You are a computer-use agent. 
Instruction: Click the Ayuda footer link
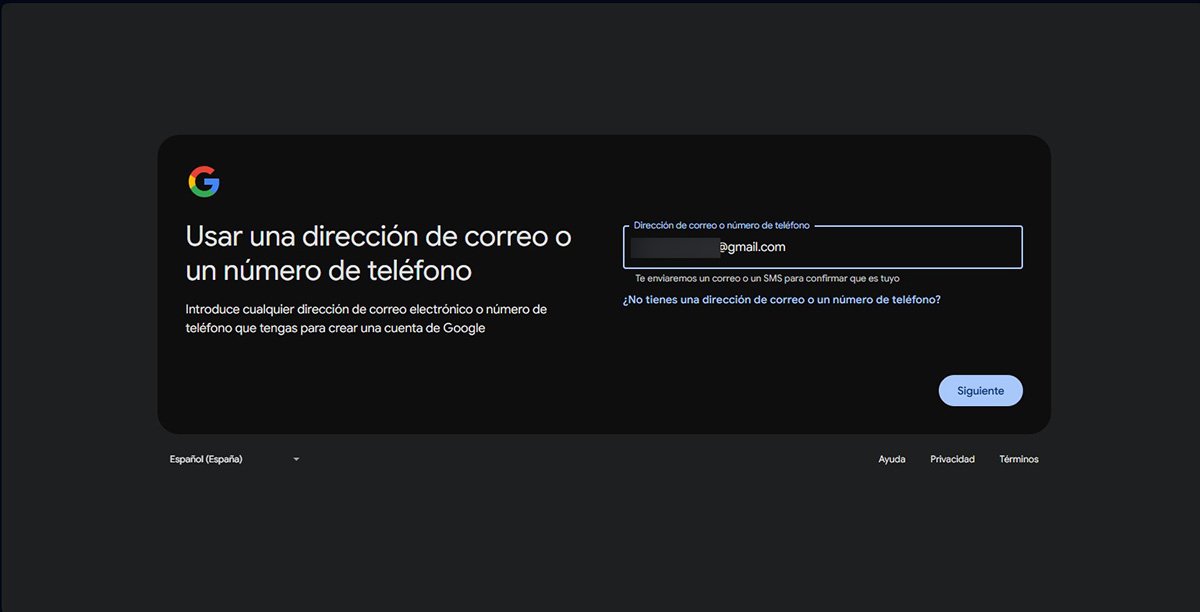[x=891, y=459]
